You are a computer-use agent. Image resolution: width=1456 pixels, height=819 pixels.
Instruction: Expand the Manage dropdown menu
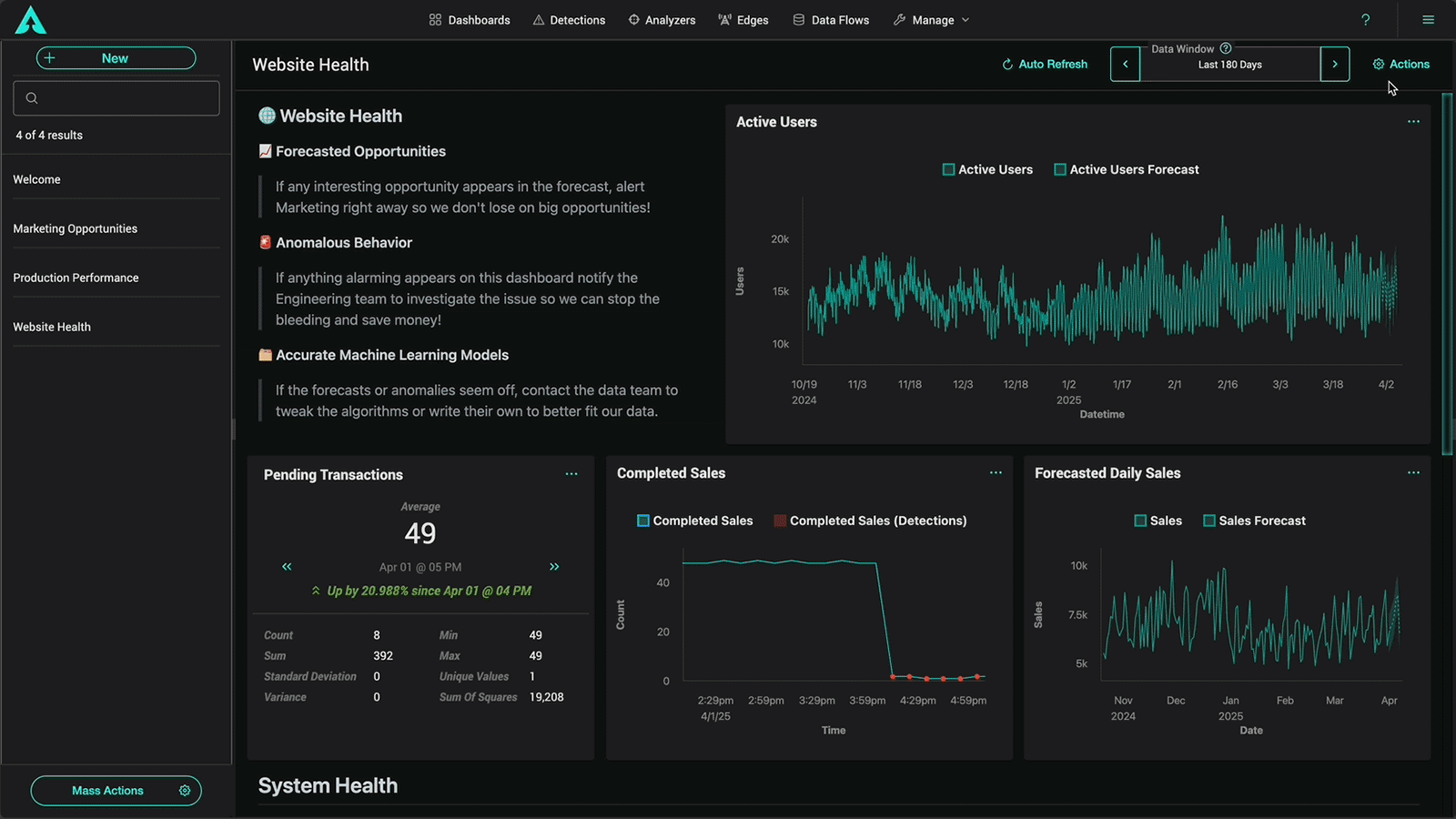(x=932, y=20)
